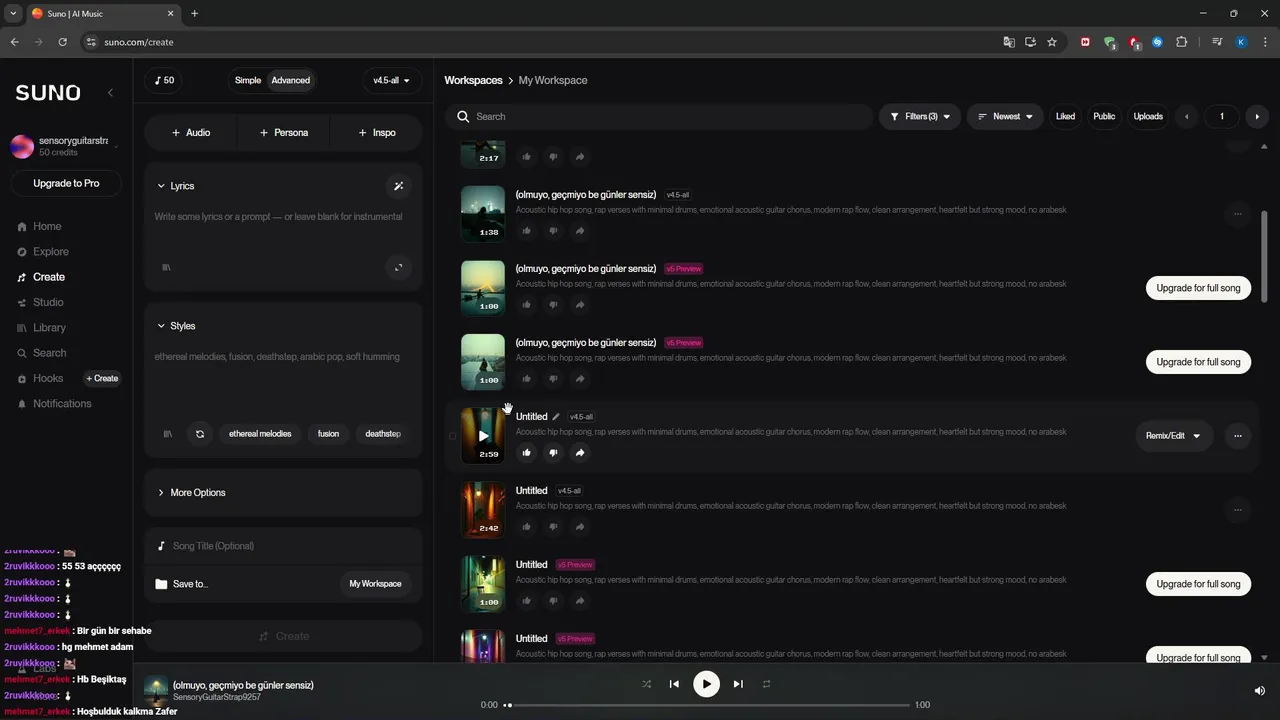Open the Remix/Edit dropdown
This screenshot has height=720, width=1280.
[x=1174, y=436]
